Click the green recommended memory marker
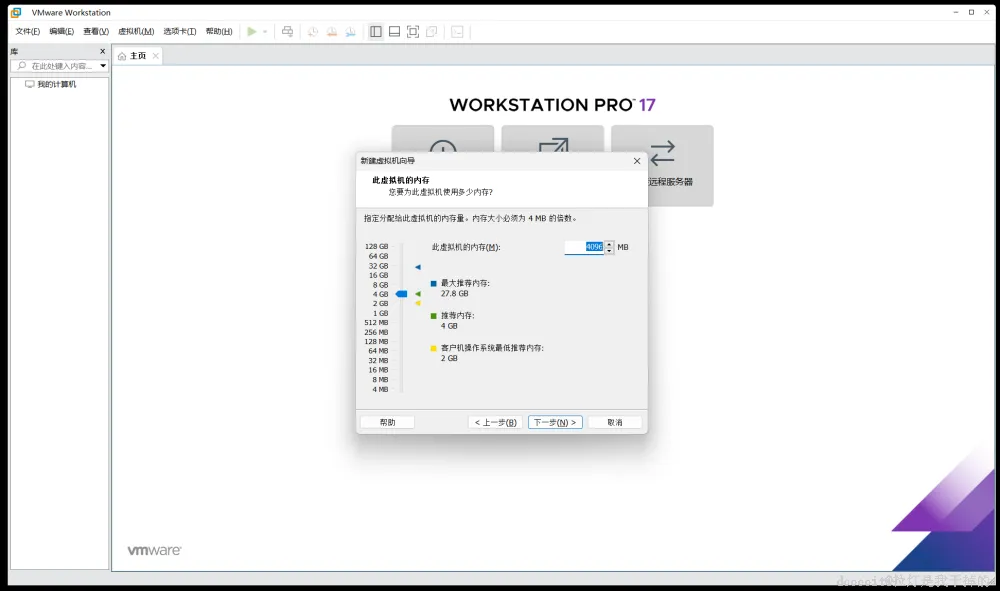The width and height of the screenshot is (1000, 591). tap(418, 294)
